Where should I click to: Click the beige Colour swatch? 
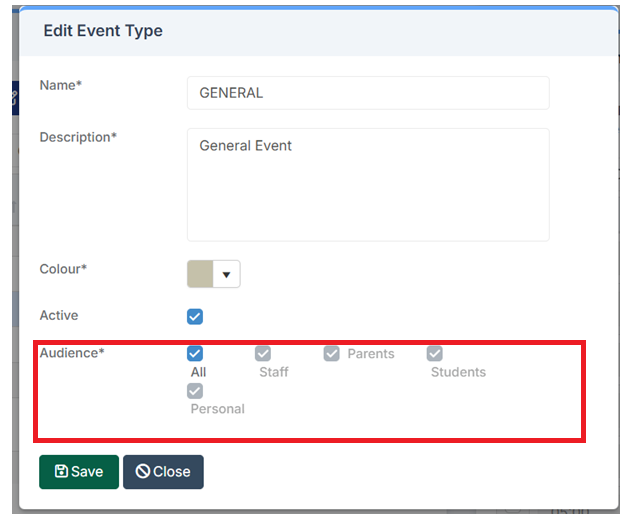click(x=201, y=274)
